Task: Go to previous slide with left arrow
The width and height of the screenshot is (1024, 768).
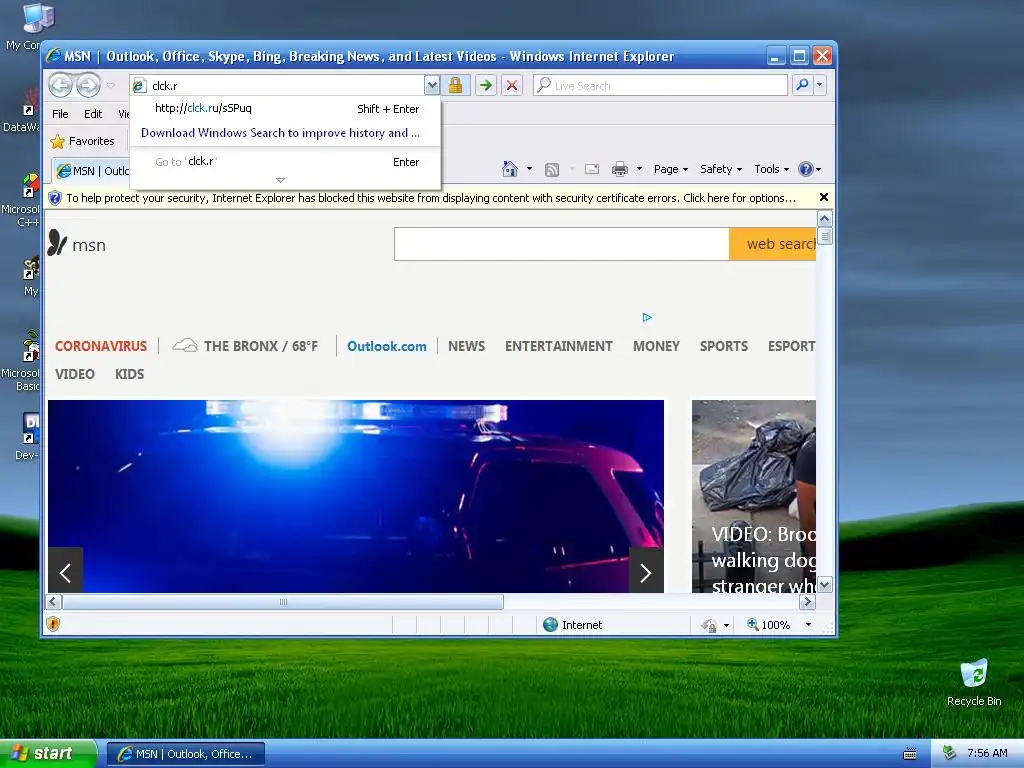Action: point(65,571)
